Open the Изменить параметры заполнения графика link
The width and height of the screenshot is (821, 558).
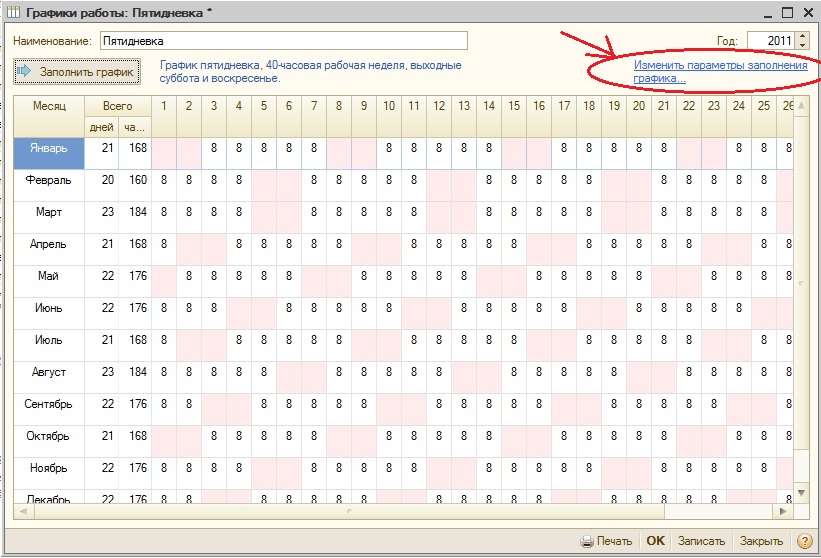click(x=720, y=72)
